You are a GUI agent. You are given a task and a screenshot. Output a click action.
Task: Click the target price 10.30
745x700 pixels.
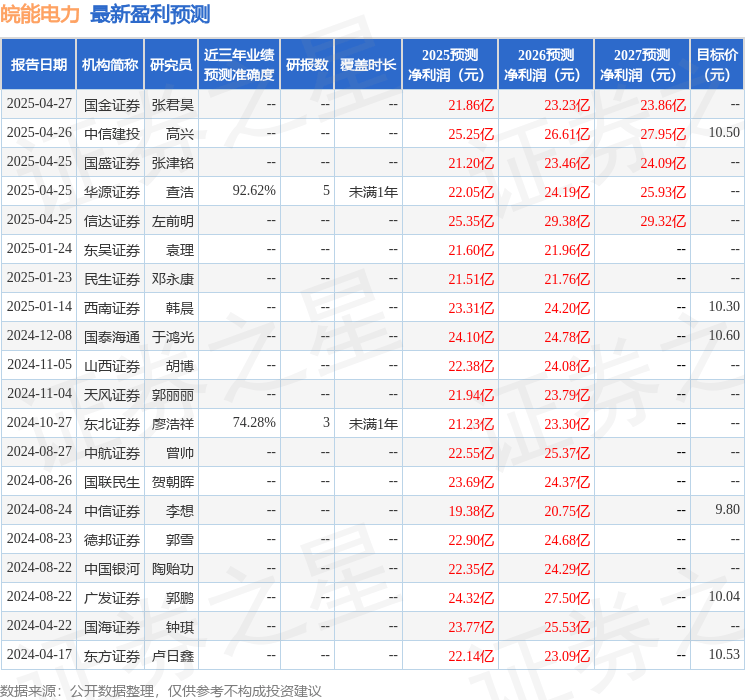pos(724,307)
